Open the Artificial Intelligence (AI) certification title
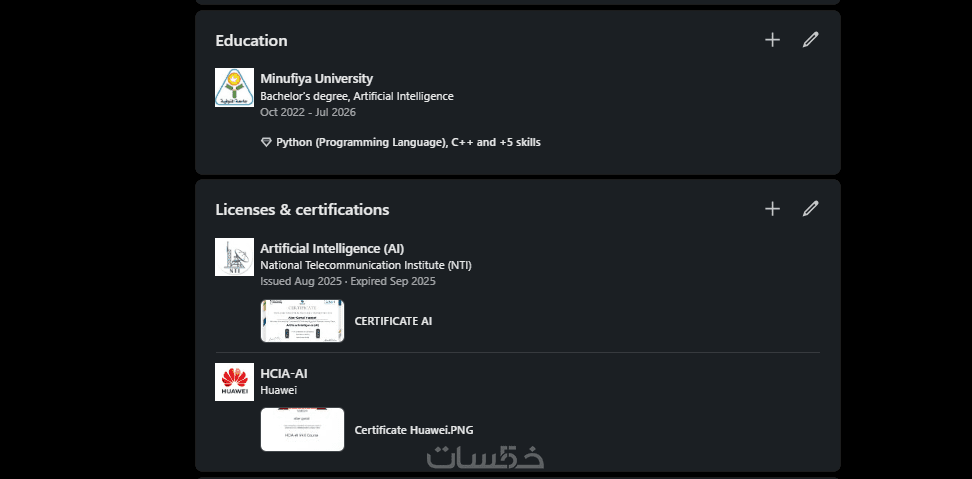972x479 pixels. click(x=332, y=248)
